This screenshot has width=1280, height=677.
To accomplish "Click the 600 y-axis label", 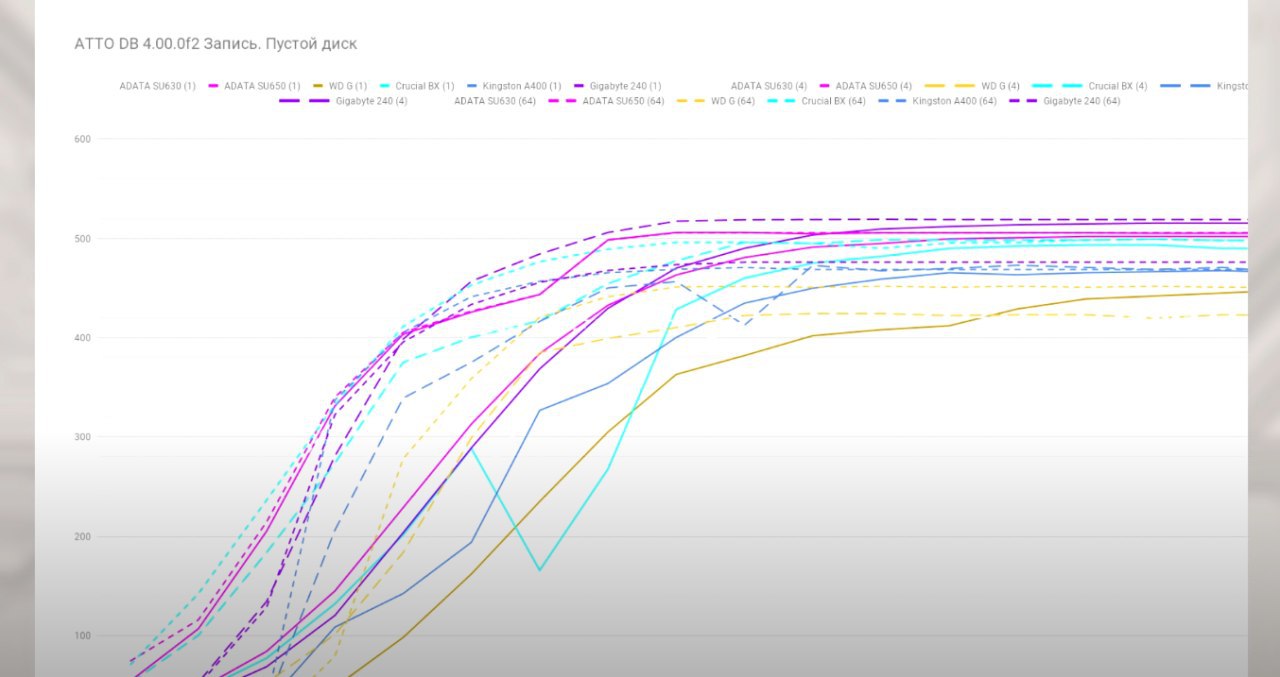I will click(x=83, y=139).
